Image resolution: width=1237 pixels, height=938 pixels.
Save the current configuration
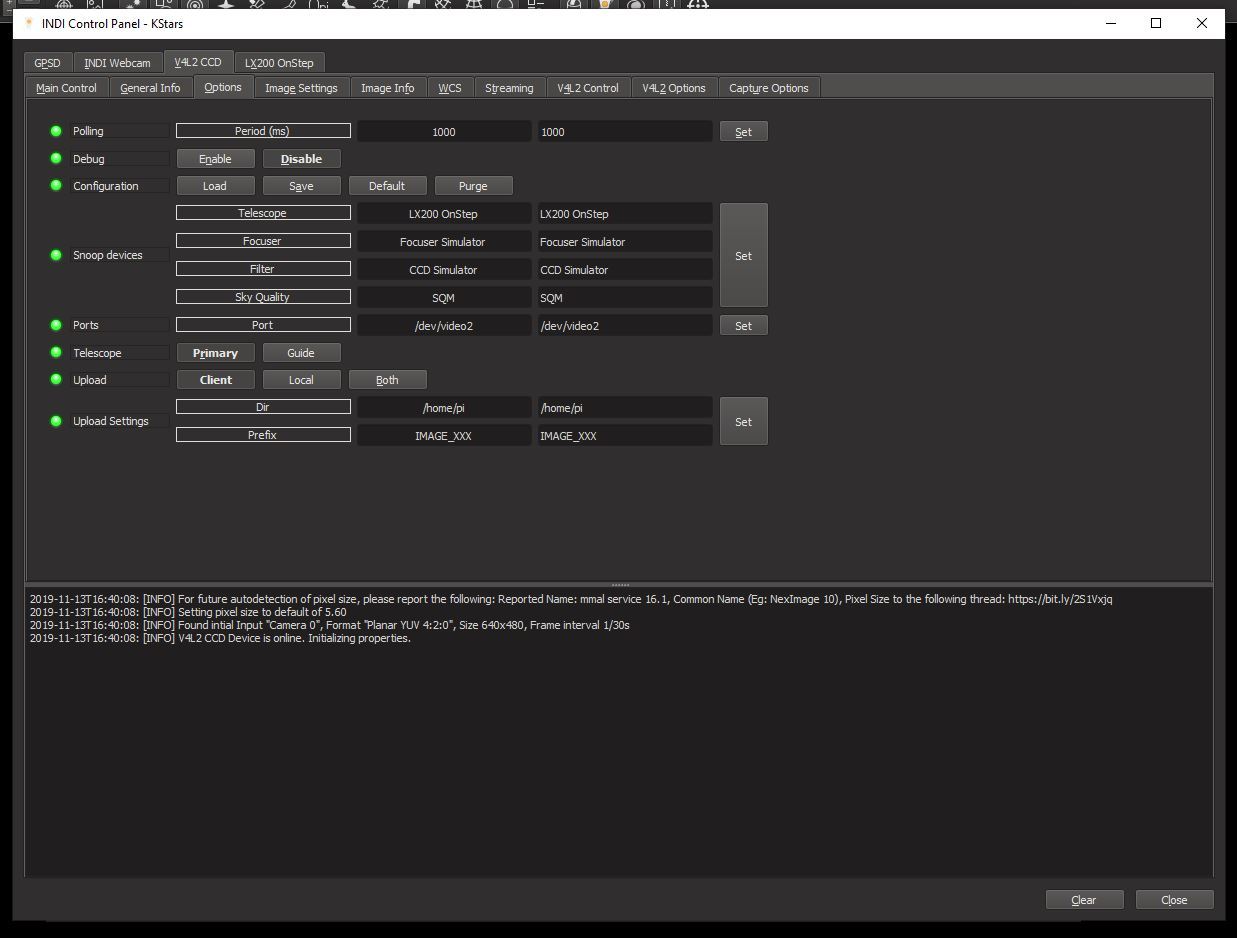(301, 186)
